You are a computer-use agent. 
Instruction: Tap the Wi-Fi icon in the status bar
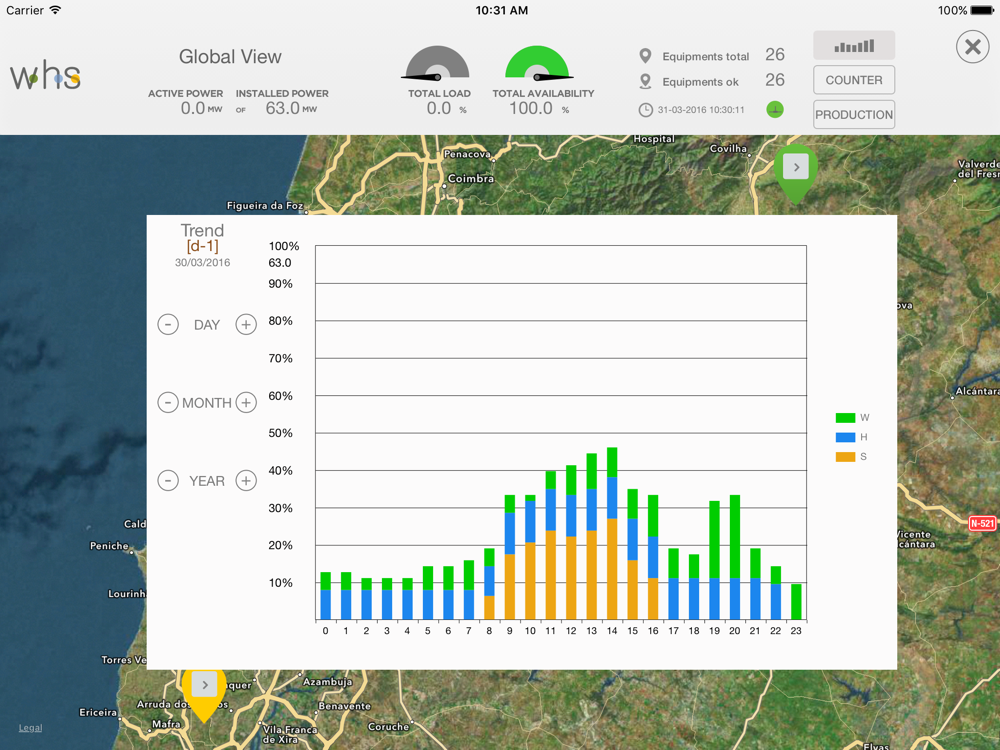[55, 10]
